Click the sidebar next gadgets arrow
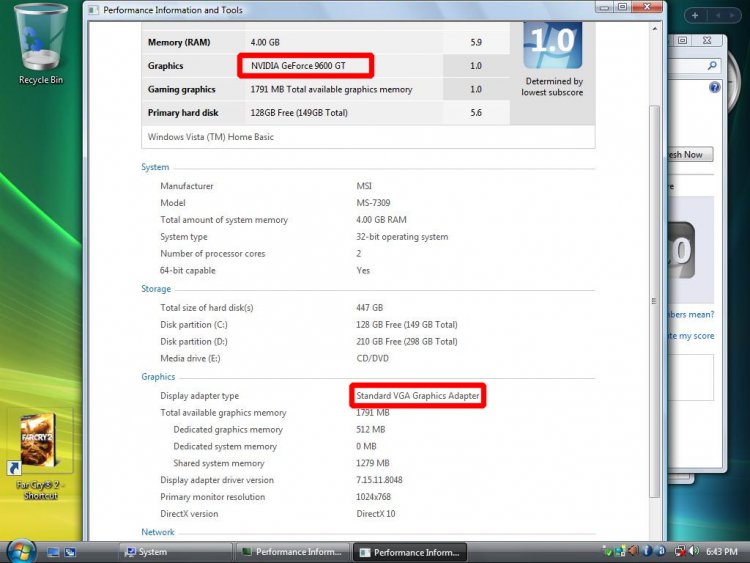The image size is (750, 563). 732,15
